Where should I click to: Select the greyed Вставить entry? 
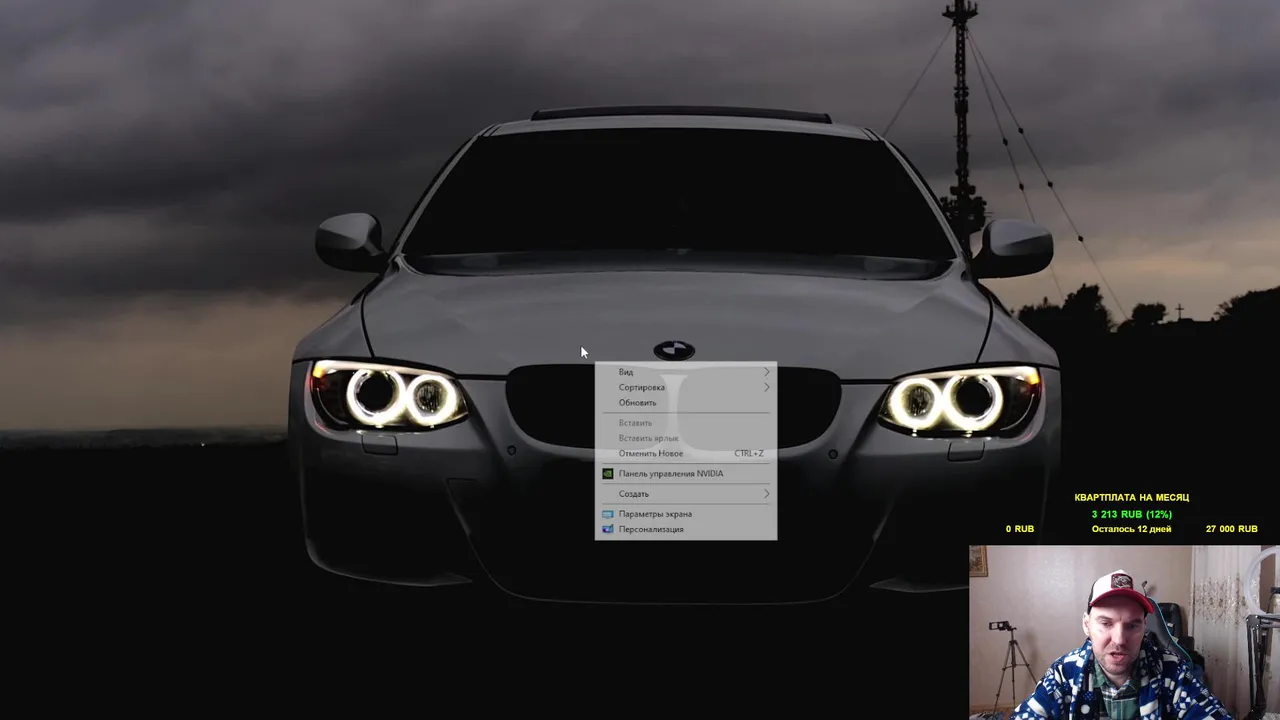click(686, 423)
